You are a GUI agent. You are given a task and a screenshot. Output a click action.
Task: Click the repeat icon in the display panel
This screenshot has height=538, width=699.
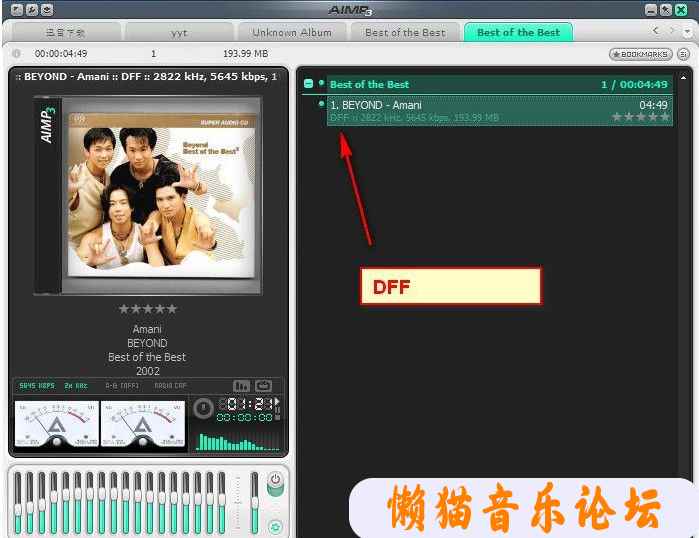point(264,386)
